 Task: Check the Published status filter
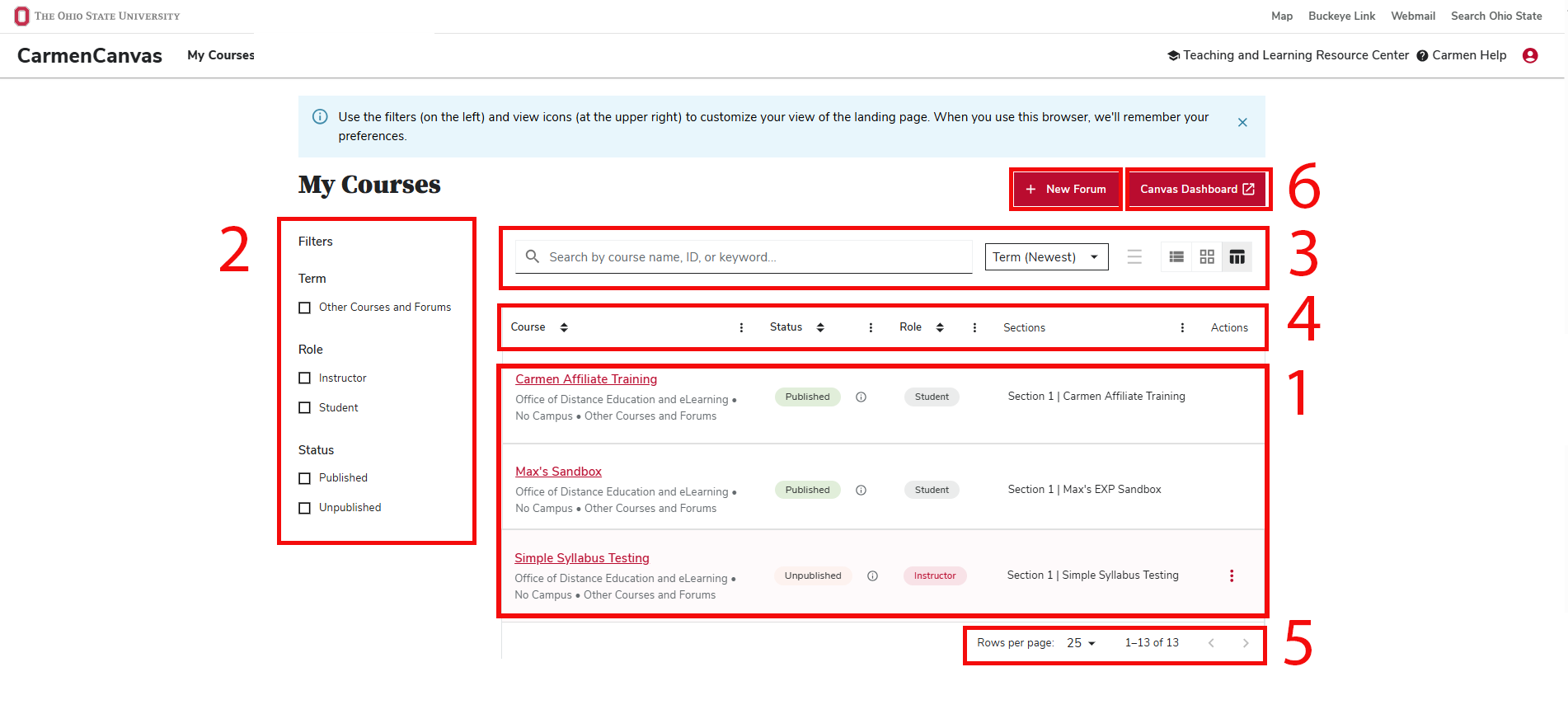point(304,478)
